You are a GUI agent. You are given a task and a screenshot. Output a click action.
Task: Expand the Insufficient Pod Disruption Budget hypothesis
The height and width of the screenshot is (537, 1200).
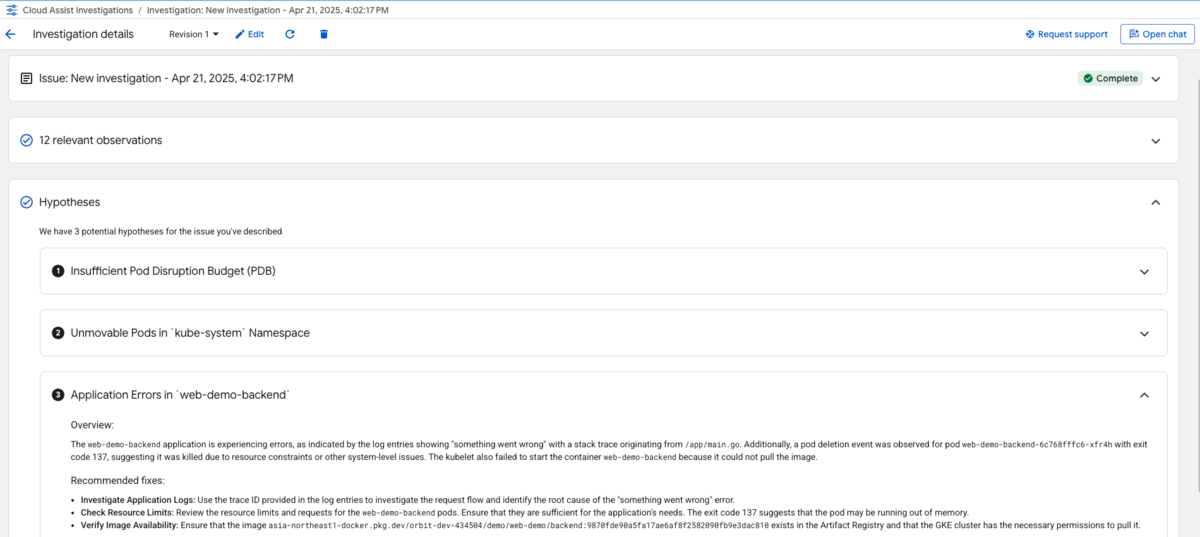pos(1144,271)
